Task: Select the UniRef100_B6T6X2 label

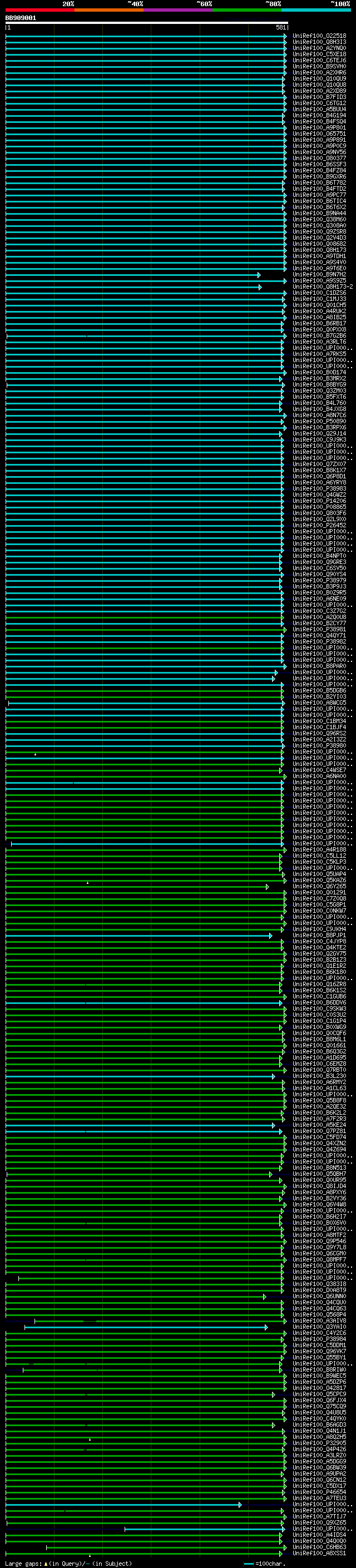Action: pyautogui.click(x=319, y=207)
